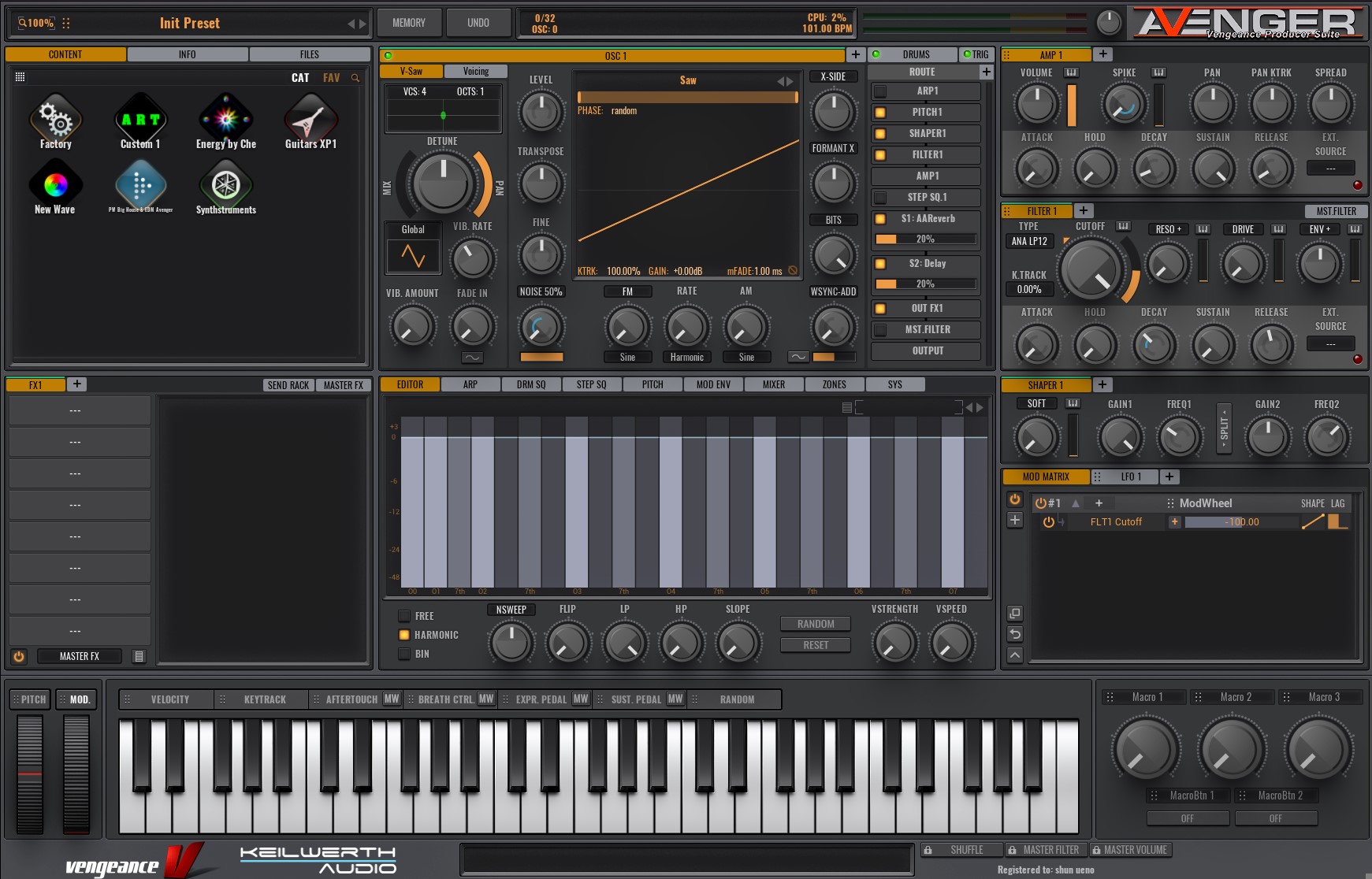Click the MST.FILTER button in filter section
The width and height of the screenshot is (1372, 879).
[1336, 211]
